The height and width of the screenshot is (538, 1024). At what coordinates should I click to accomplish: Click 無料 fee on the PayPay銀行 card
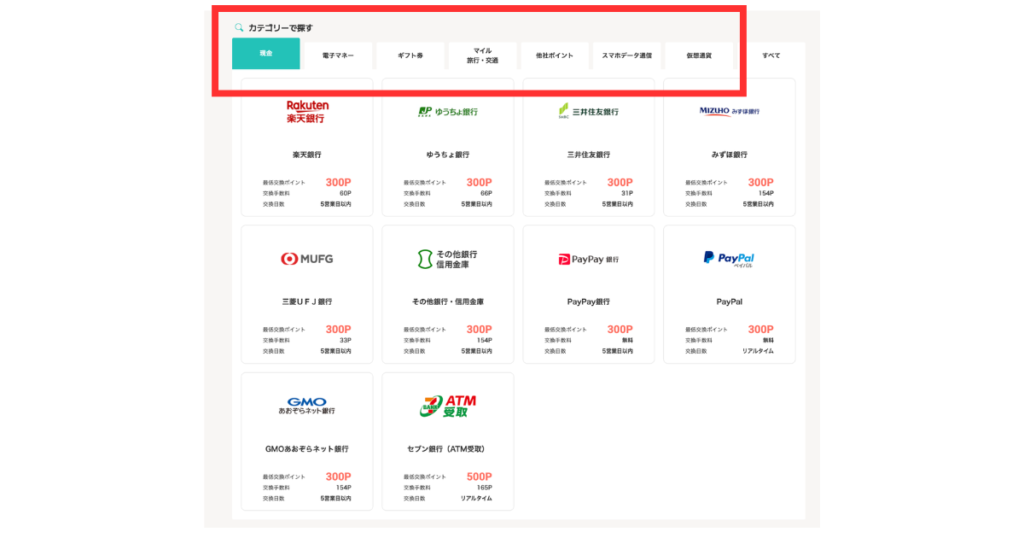(627, 340)
